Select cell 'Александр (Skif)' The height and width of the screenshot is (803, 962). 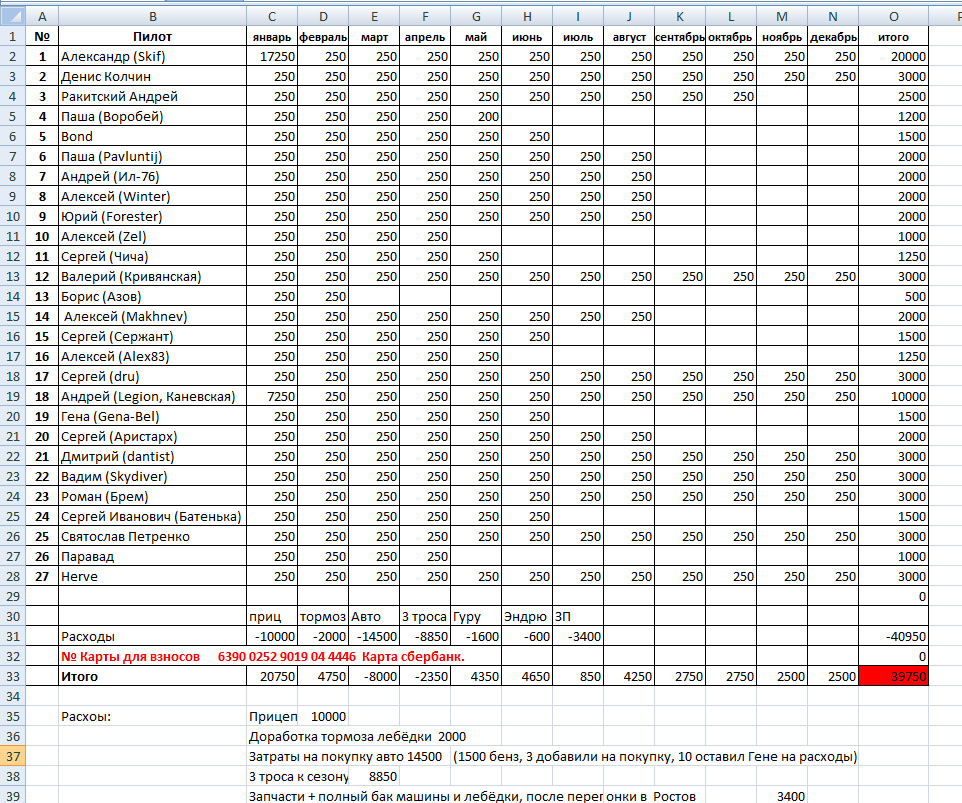(152, 56)
